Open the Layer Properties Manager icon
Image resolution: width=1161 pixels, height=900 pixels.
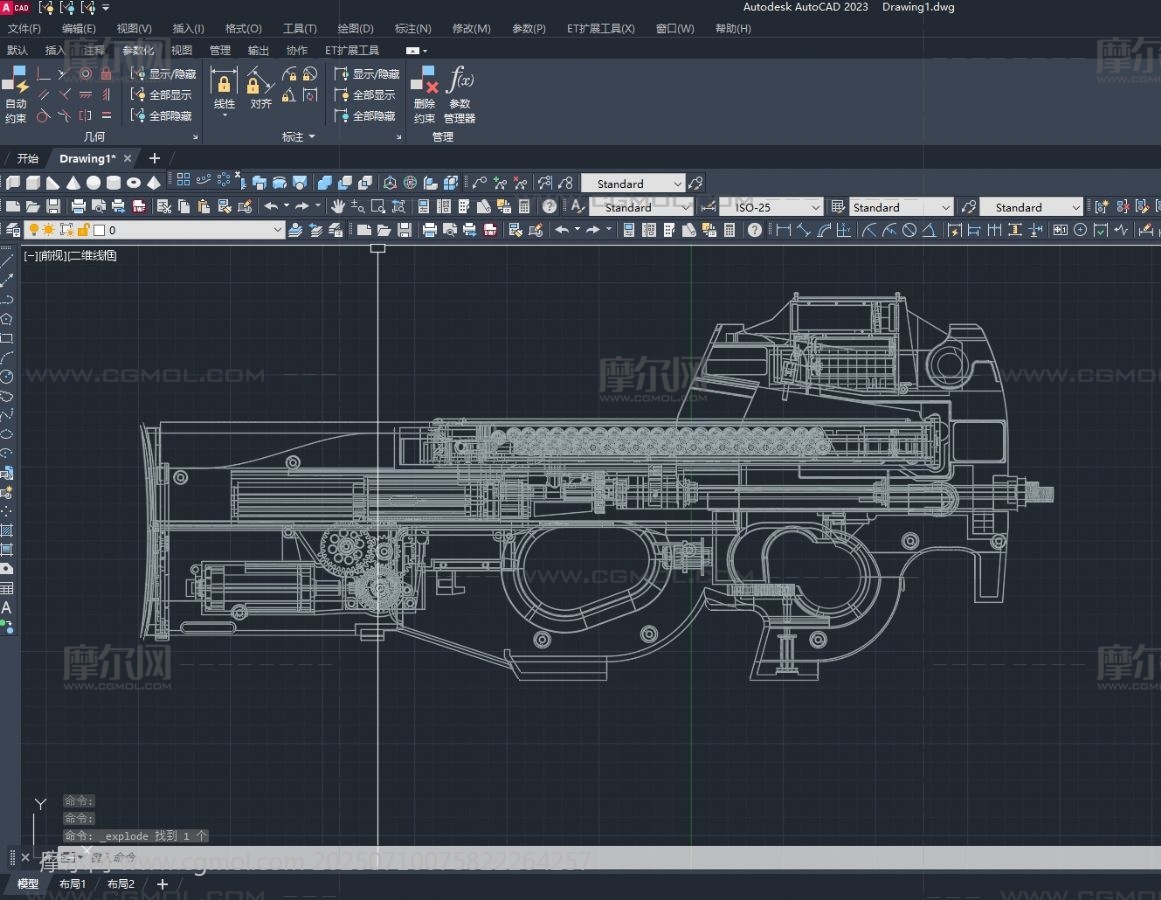13,230
